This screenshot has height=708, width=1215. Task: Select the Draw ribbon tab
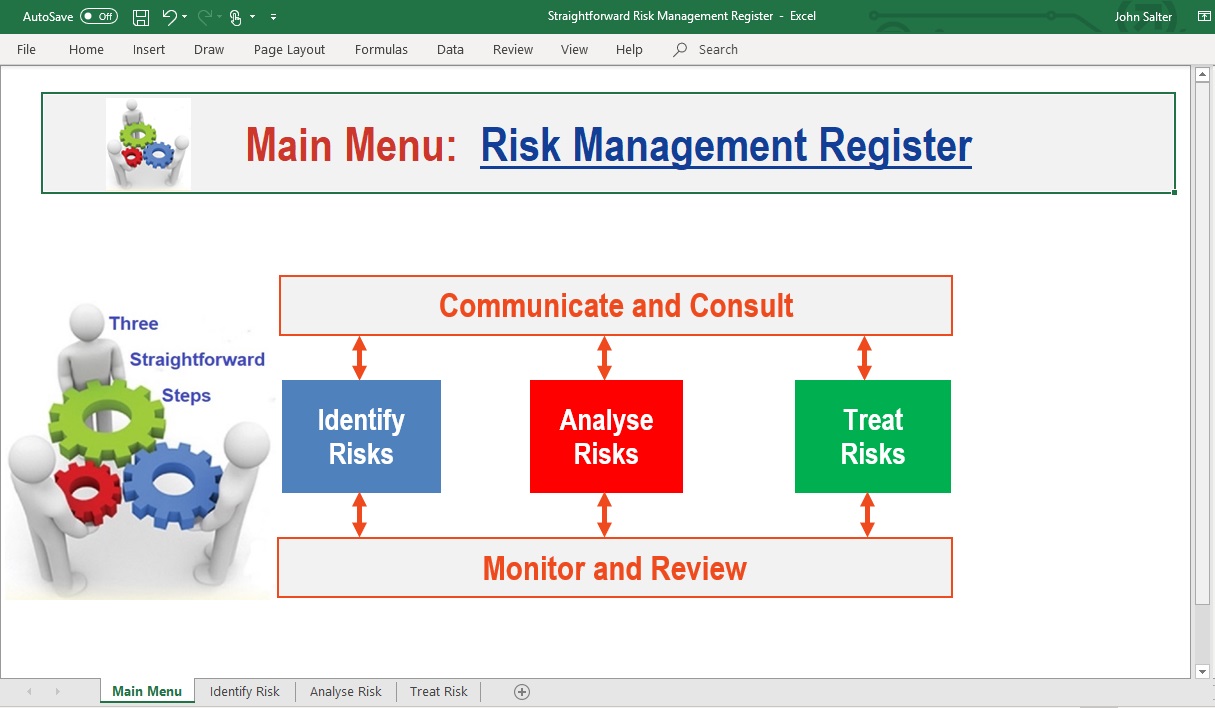click(x=209, y=49)
